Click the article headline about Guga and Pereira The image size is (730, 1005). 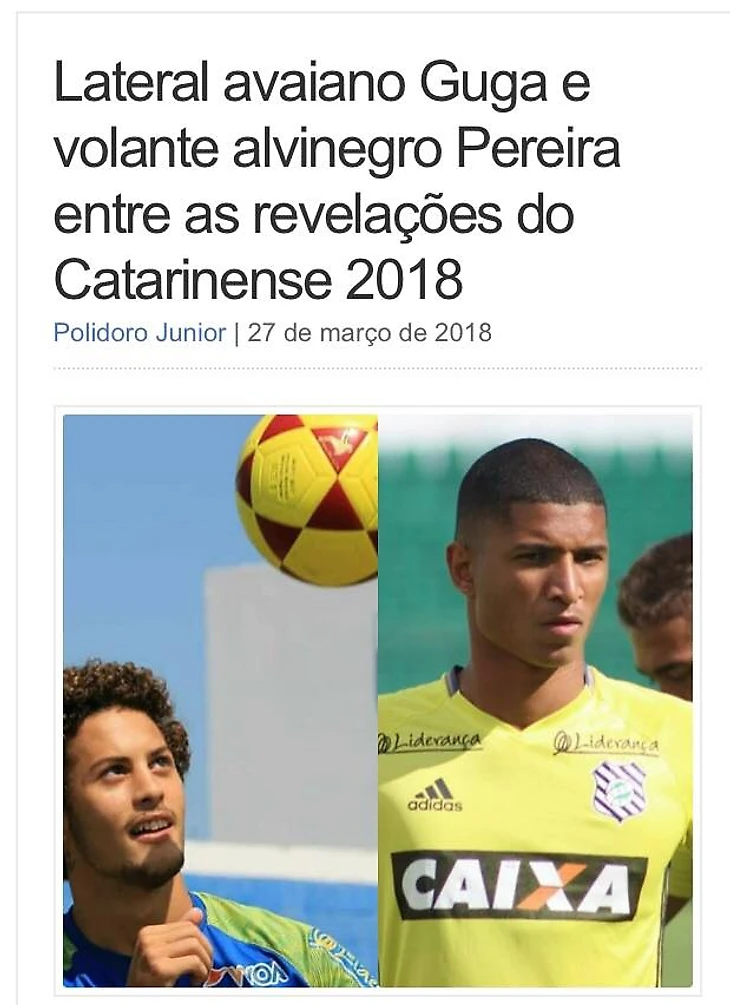337,181
